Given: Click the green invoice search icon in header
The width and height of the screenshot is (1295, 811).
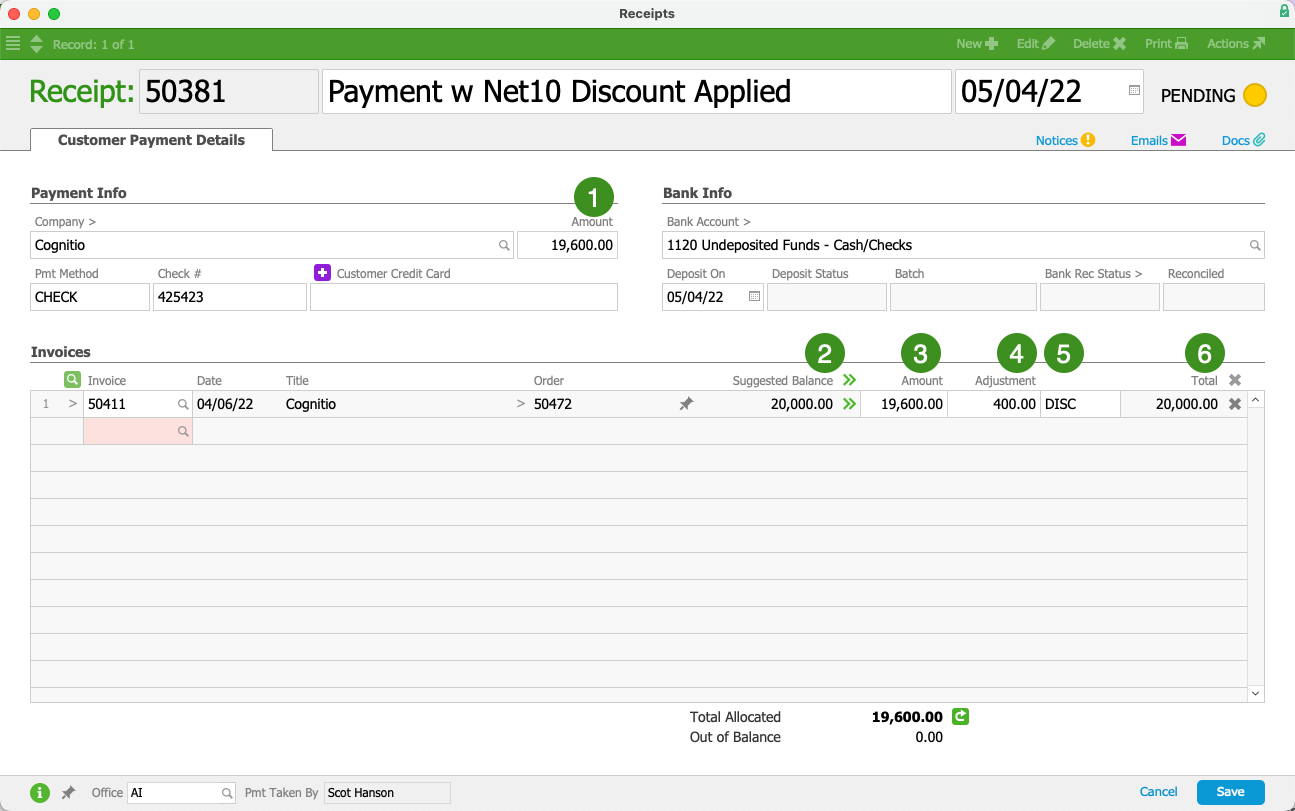Looking at the screenshot, I should pos(72,380).
